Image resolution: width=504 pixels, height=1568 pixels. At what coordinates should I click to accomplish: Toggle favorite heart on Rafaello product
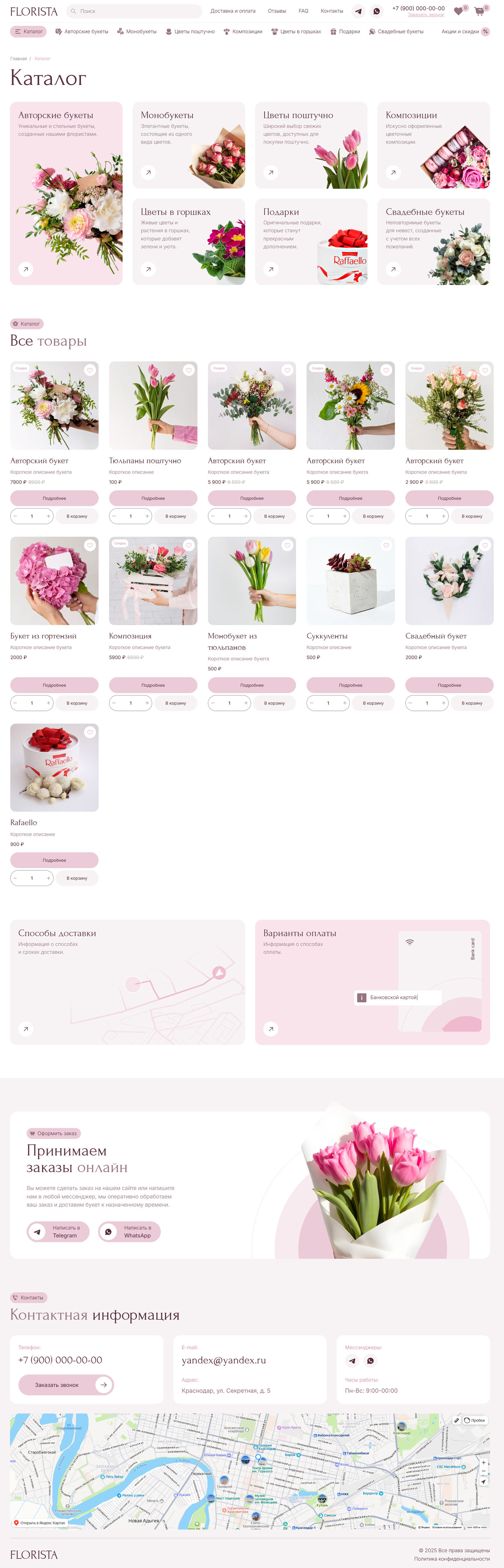point(90,732)
